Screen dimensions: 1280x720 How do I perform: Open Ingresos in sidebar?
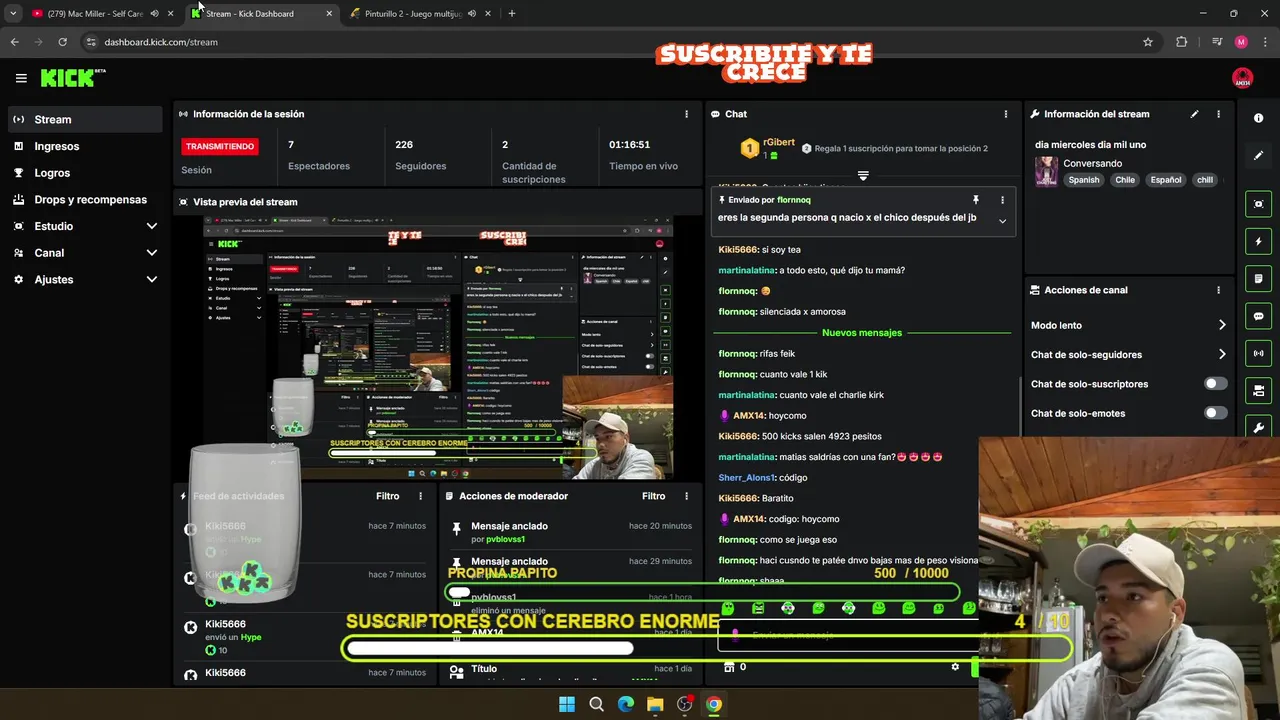(x=85, y=146)
